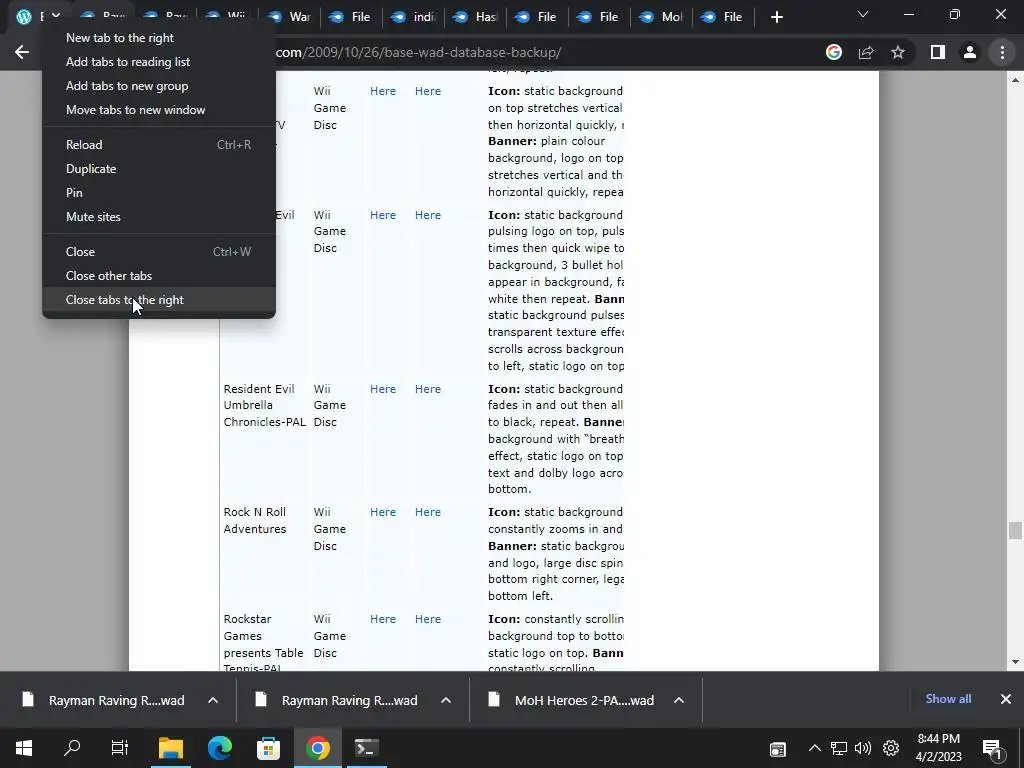This screenshot has width=1024, height=768.
Task: Click second 'Here' link in Resident Evil Umbrella row
Action: (428, 389)
